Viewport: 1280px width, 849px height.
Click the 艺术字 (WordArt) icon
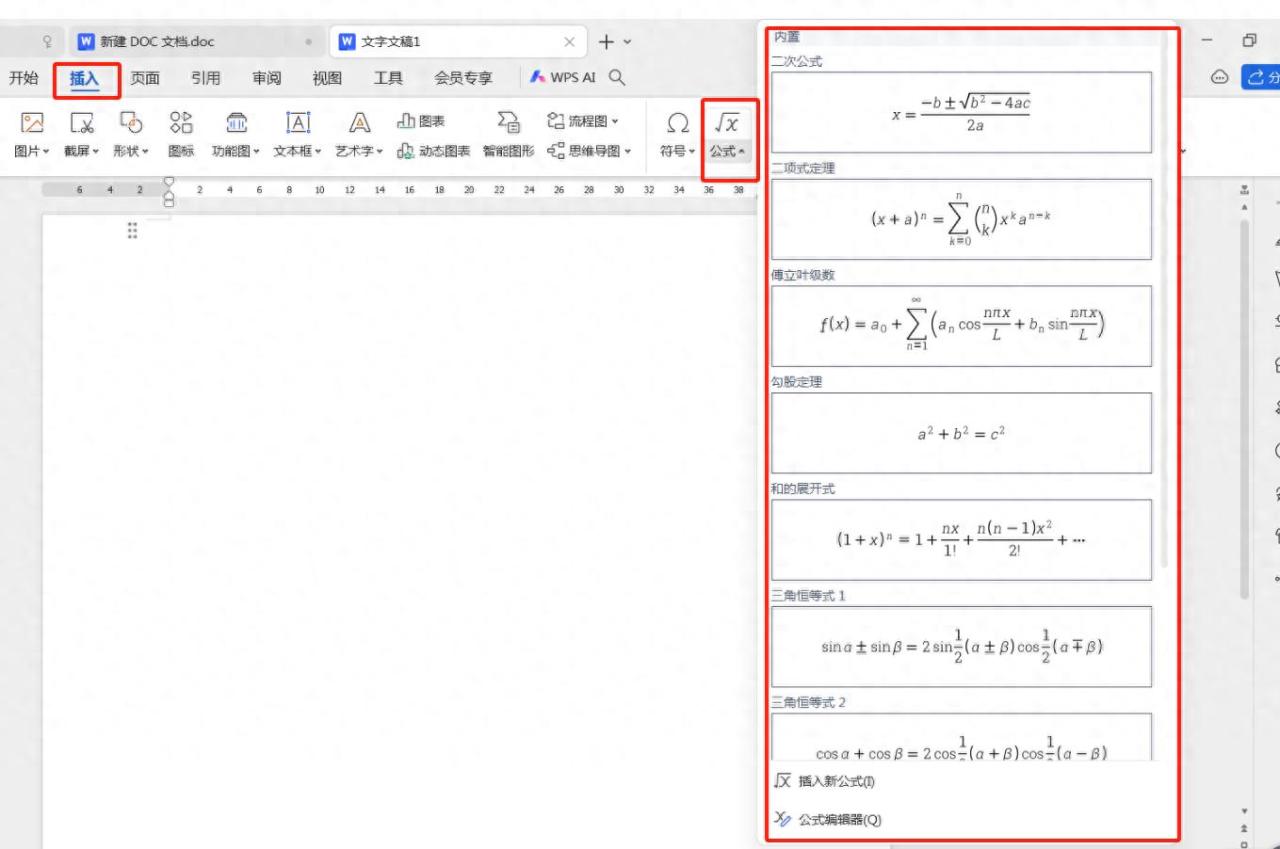tap(358, 124)
